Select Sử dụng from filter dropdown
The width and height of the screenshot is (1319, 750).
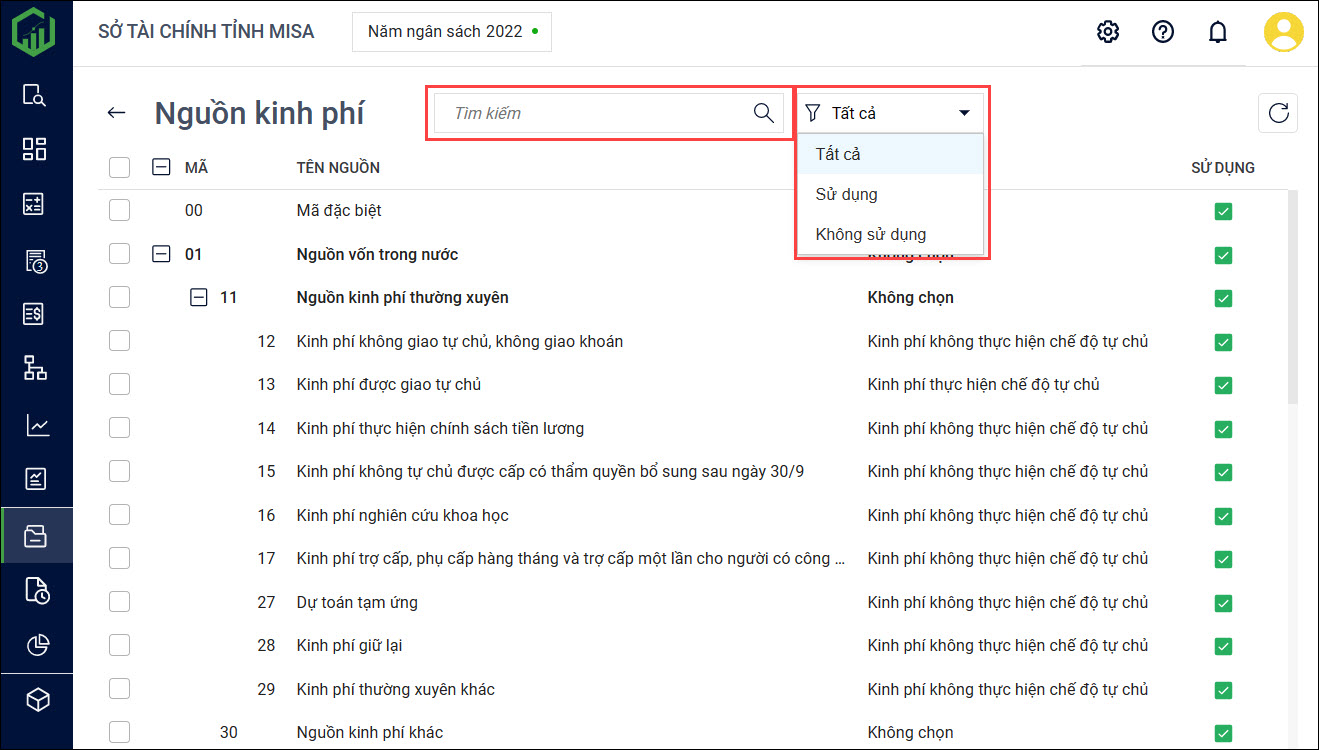click(846, 194)
